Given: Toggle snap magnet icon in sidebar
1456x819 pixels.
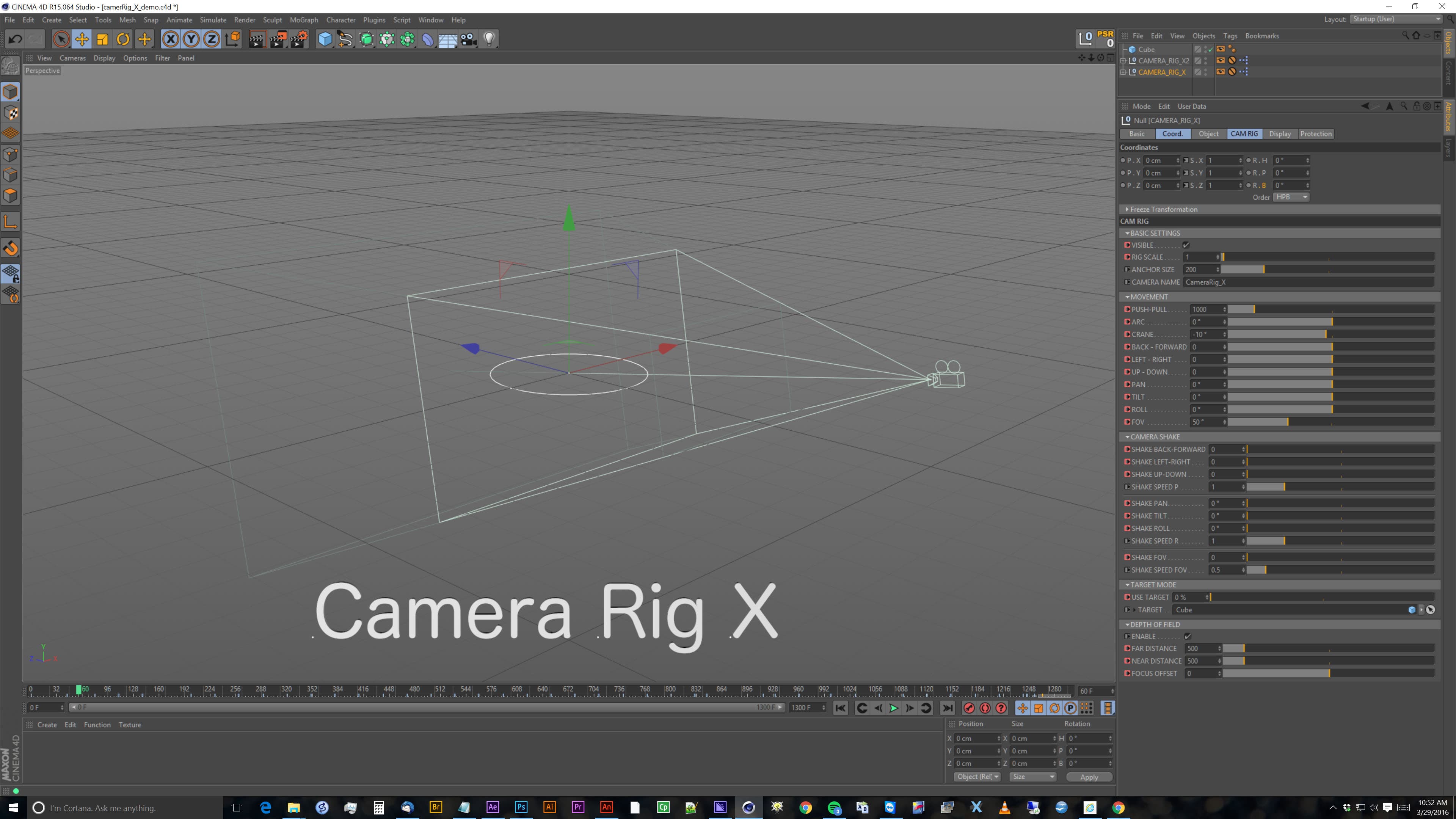Looking at the screenshot, I should [11, 248].
